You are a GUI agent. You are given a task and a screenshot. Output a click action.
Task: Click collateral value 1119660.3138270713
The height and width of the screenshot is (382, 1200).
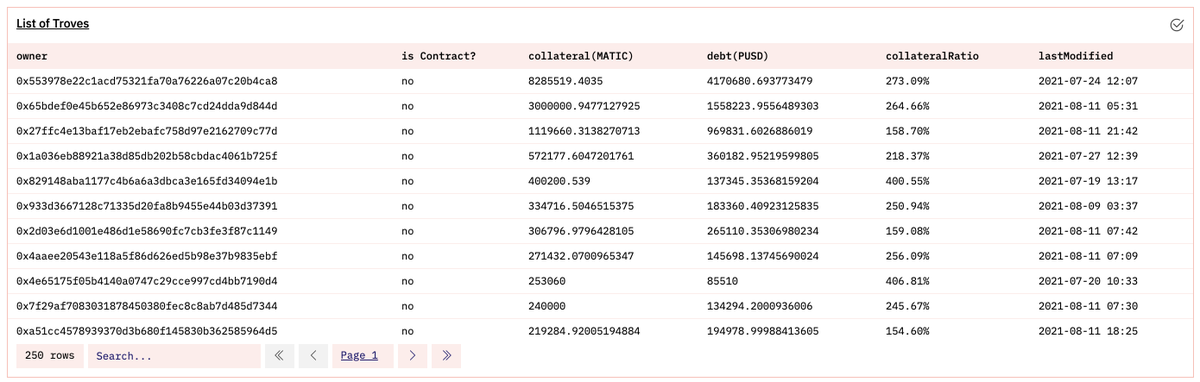click(584, 131)
